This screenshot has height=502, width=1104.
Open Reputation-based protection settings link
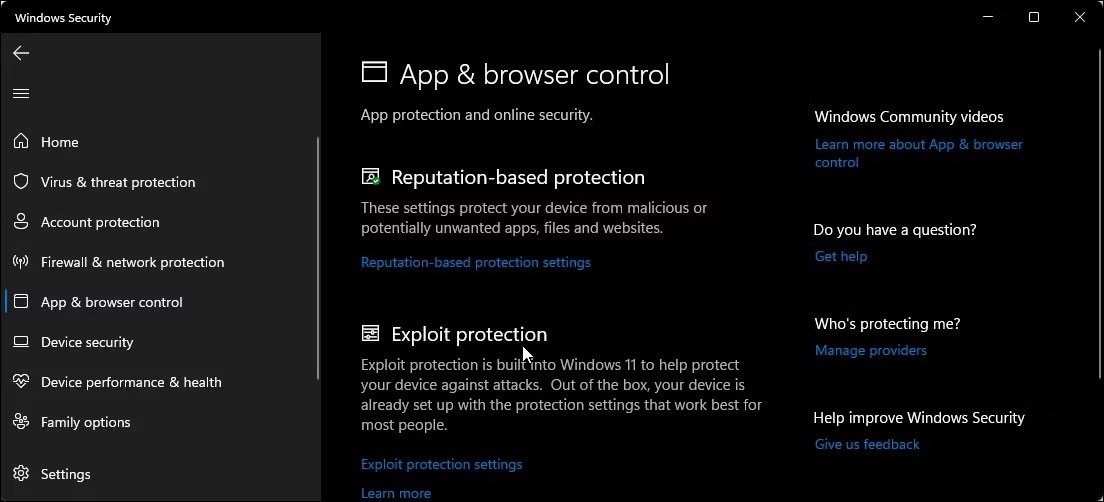pyautogui.click(x=476, y=262)
